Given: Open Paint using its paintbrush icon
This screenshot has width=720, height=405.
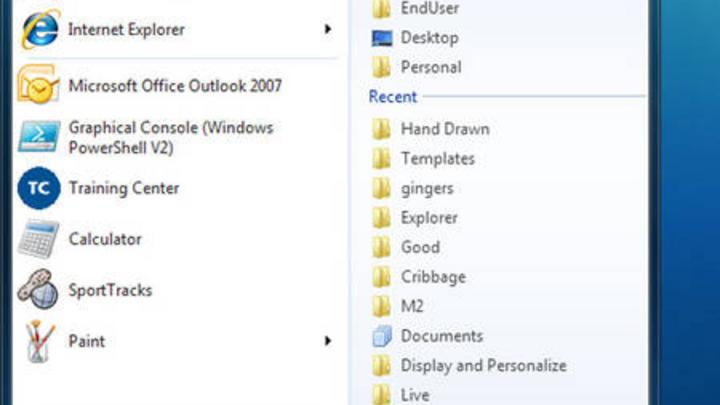Looking at the screenshot, I should pyautogui.click(x=38, y=341).
